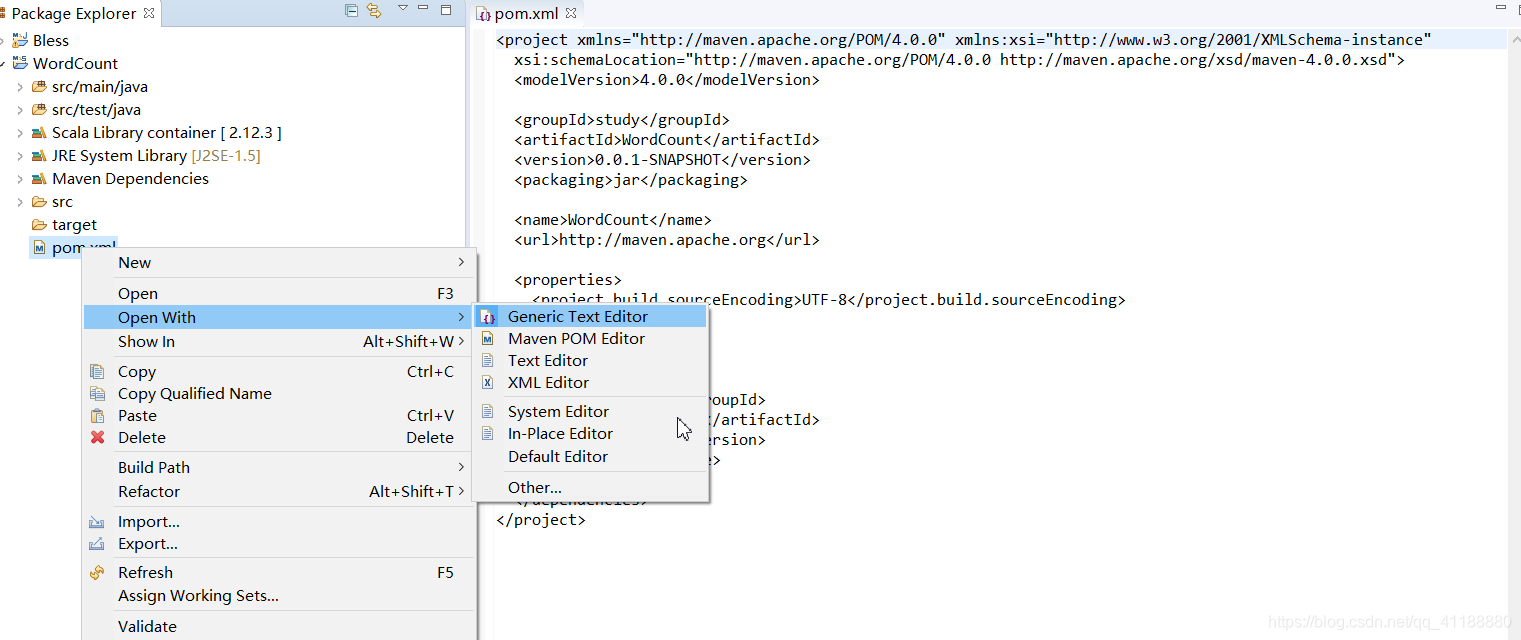Screen dimensions: 1521x640
Task: Click the red Delete X icon
Action: click(x=97, y=437)
